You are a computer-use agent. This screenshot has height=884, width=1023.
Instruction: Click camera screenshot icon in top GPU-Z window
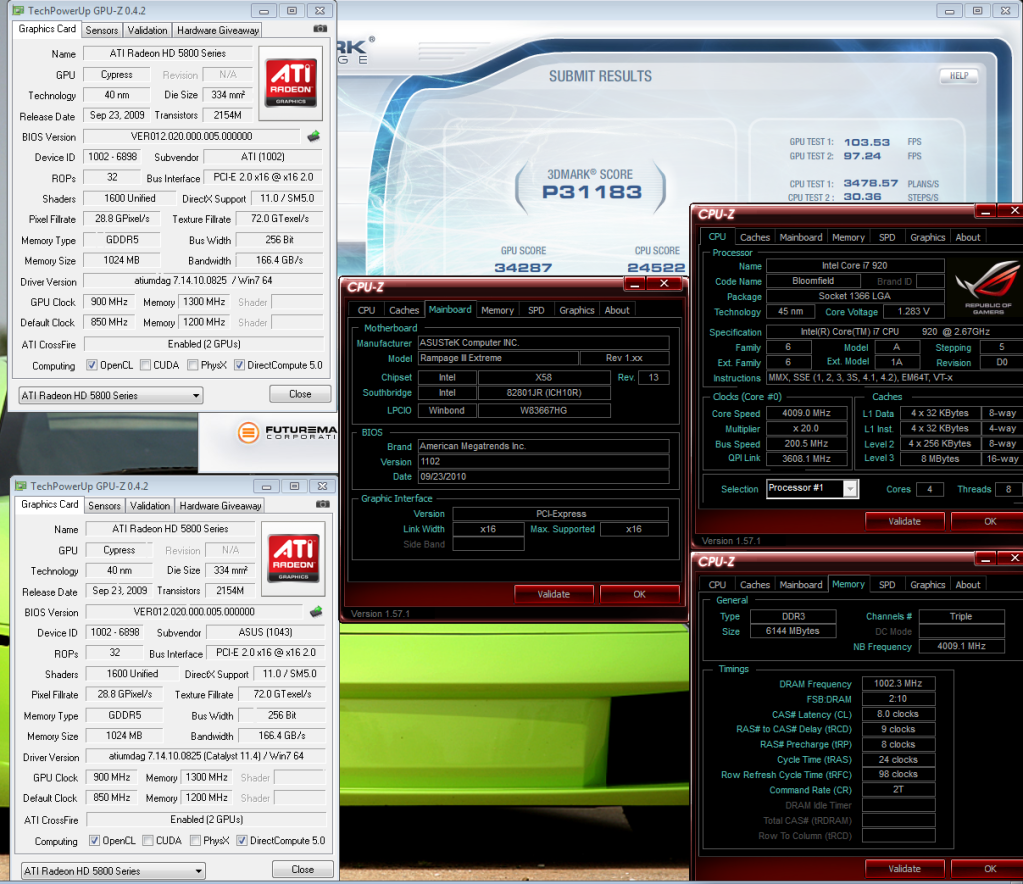pyautogui.click(x=320, y=29)
